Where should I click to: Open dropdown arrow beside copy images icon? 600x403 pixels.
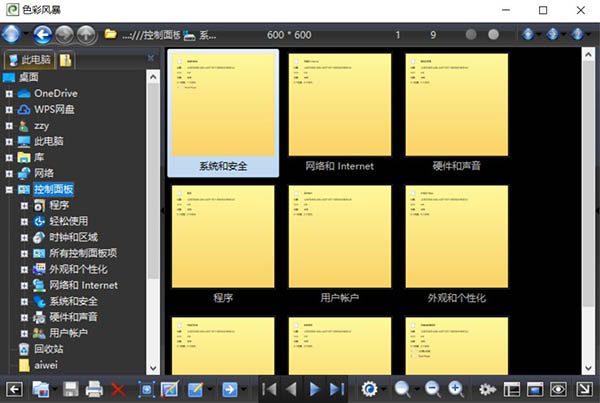(x=54, y=390)
